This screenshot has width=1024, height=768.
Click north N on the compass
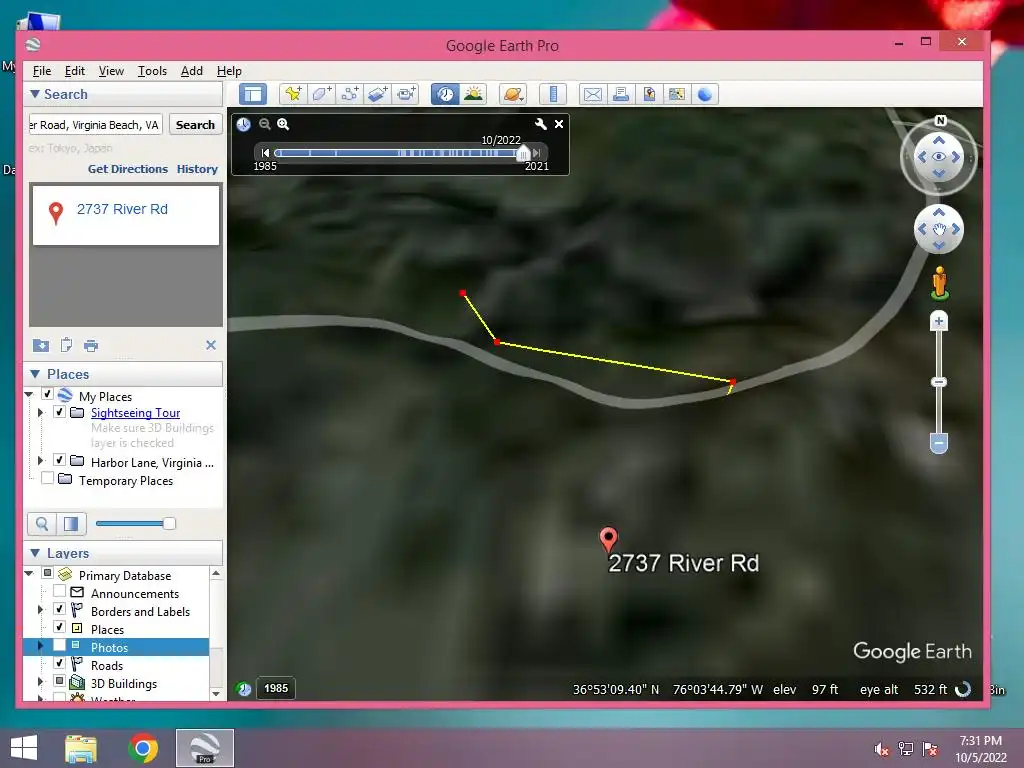coord(940,120)
